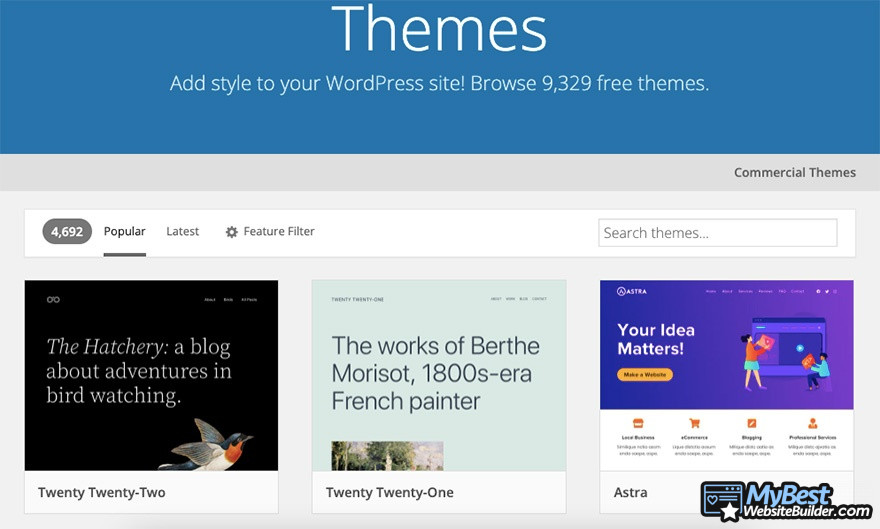Click the Astra logo in theme preview
Screen dimensions: 880x529
click(x=632, y=291)
